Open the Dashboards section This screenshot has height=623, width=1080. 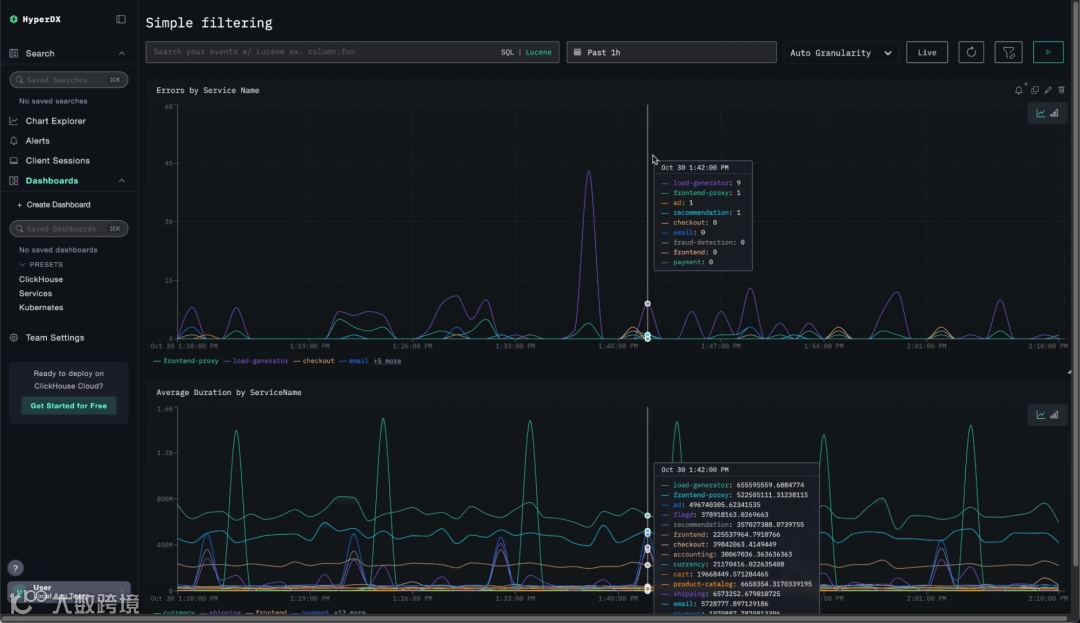tap(52, 180)
